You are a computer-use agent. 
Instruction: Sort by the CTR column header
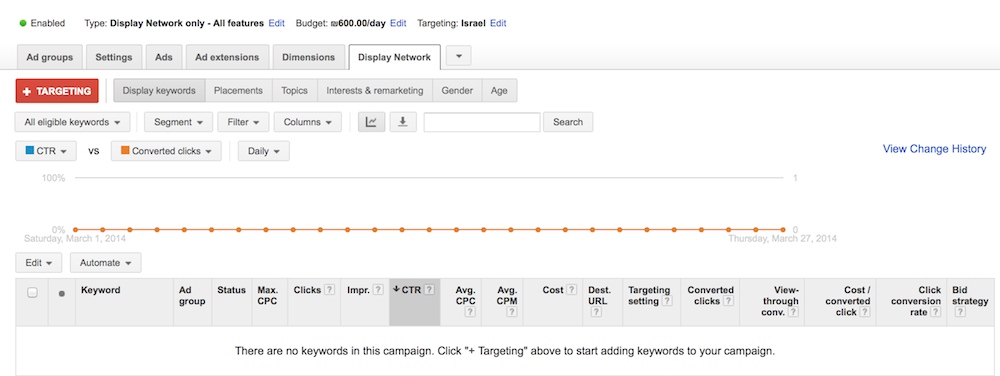[411, 290]
